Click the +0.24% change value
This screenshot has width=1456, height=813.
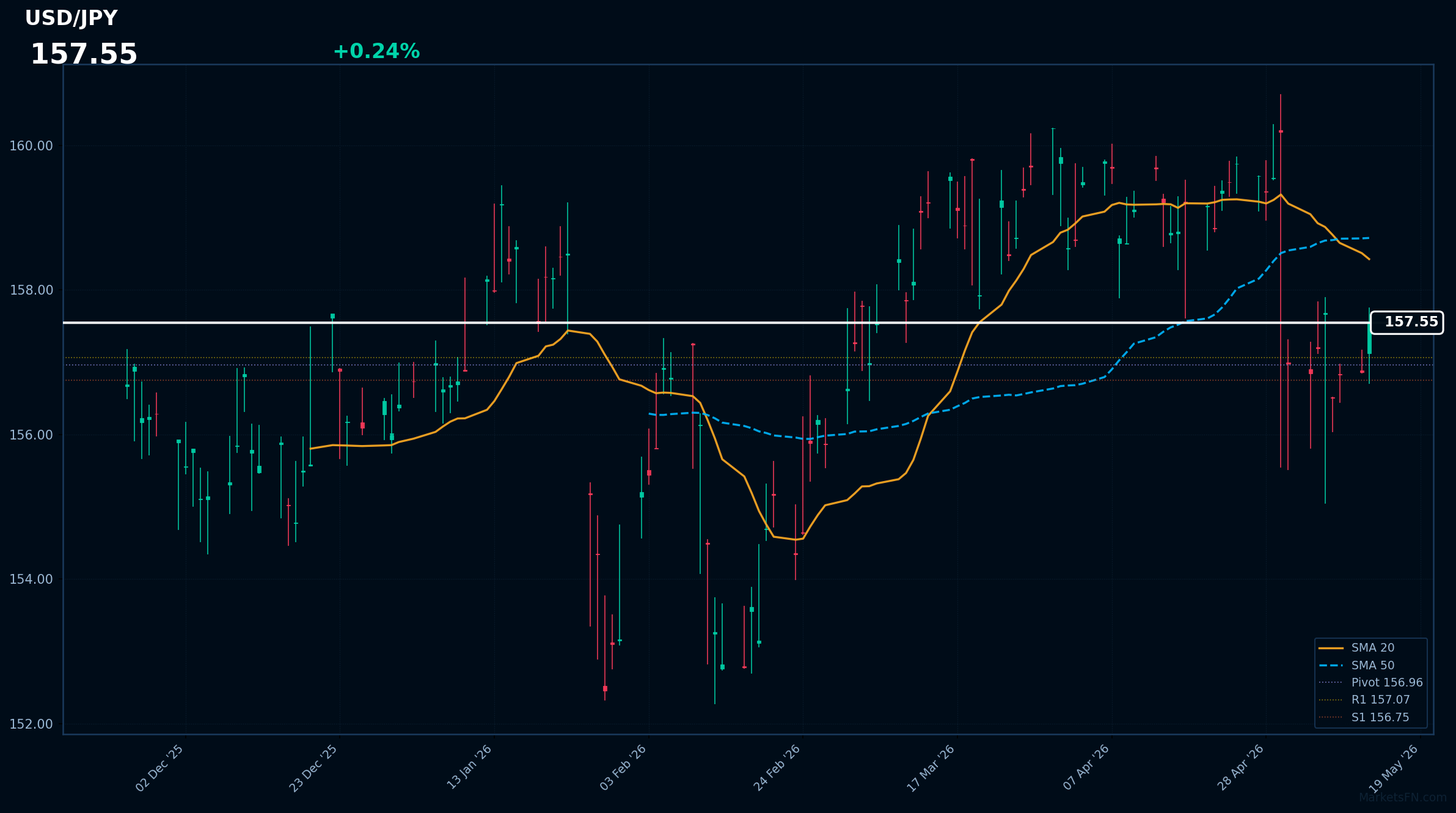pyautogui.click(x=376, y=51)
